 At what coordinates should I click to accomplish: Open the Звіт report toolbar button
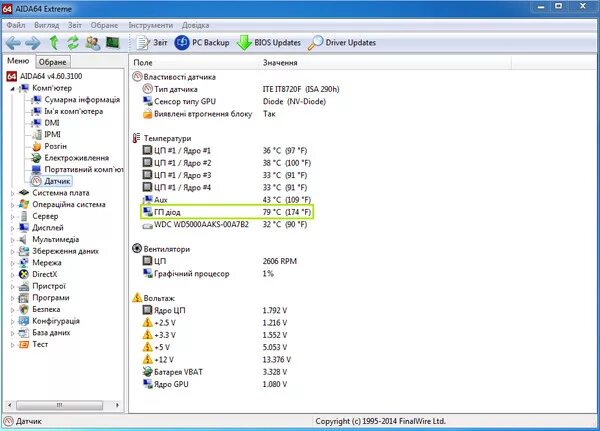(152, 42)
